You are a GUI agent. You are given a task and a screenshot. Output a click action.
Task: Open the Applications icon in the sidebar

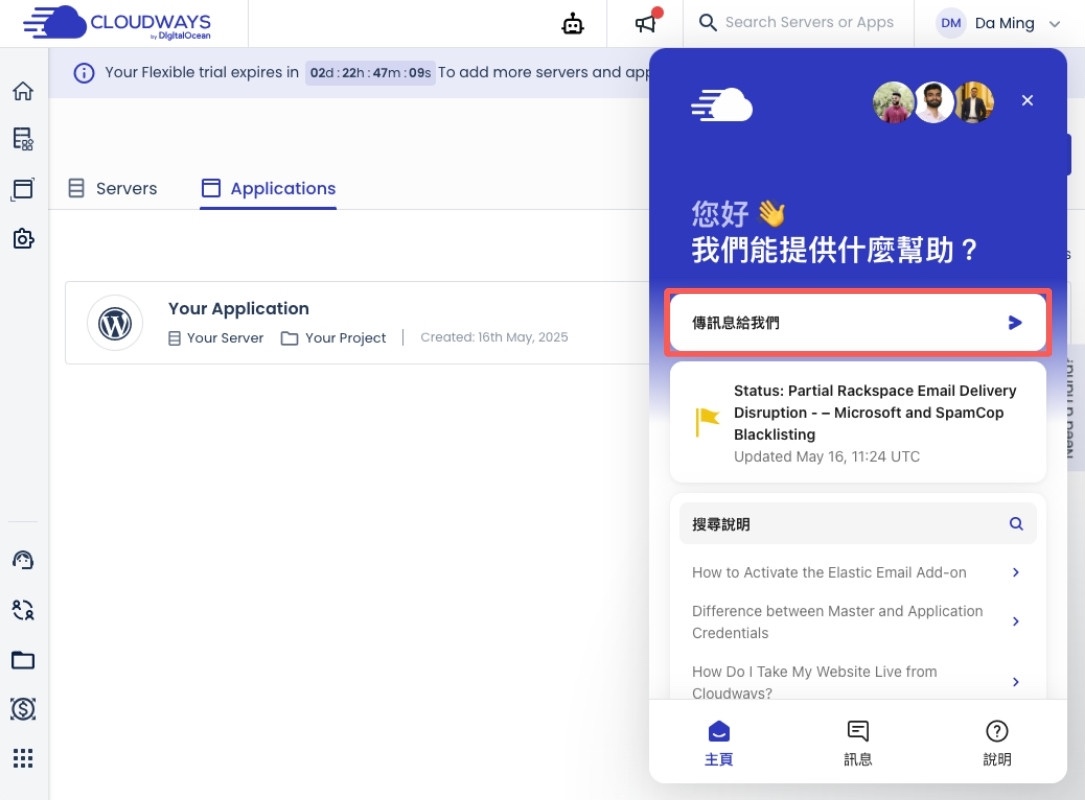point(22,189)
